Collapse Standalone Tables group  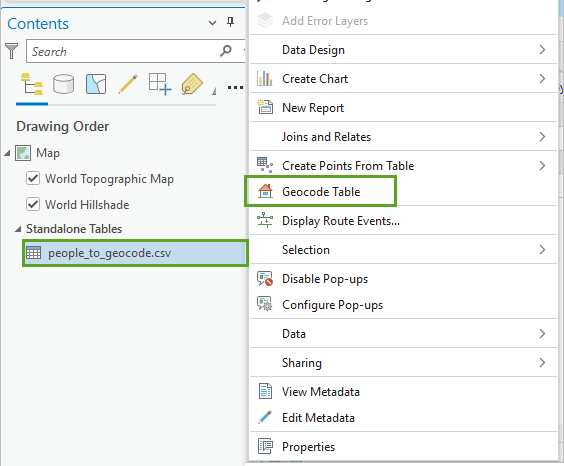click(x=18, y=229)
